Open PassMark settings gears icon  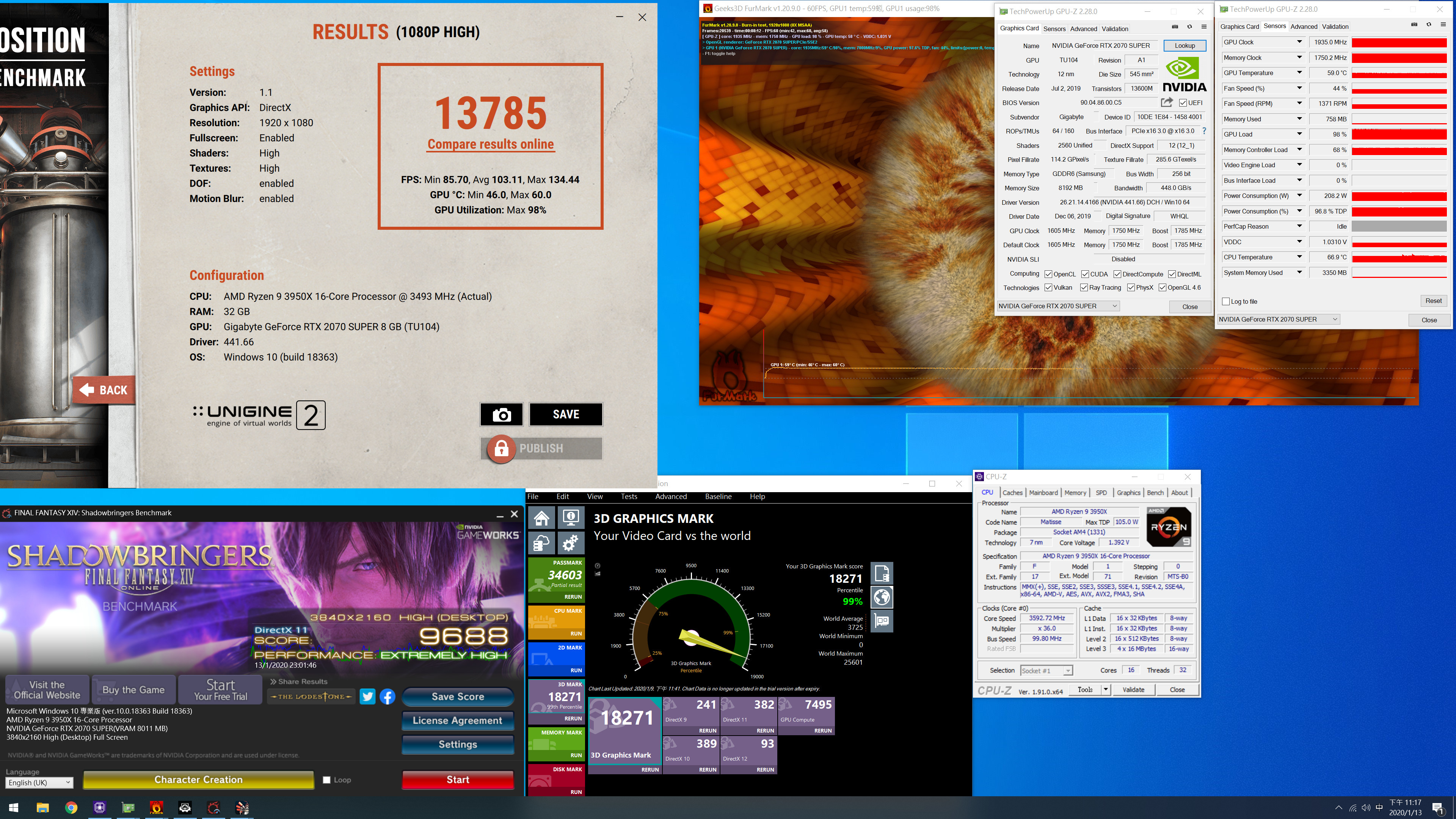coord(571,543)
